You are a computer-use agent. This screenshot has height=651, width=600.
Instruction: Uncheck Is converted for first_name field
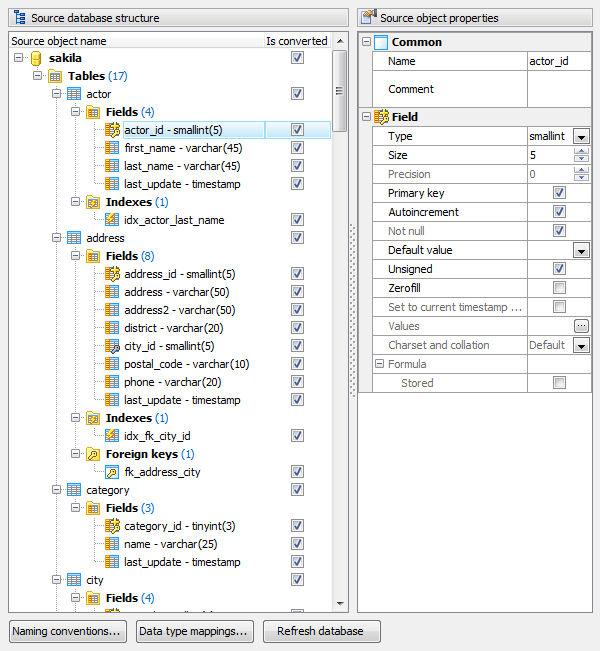click(297, 148)
